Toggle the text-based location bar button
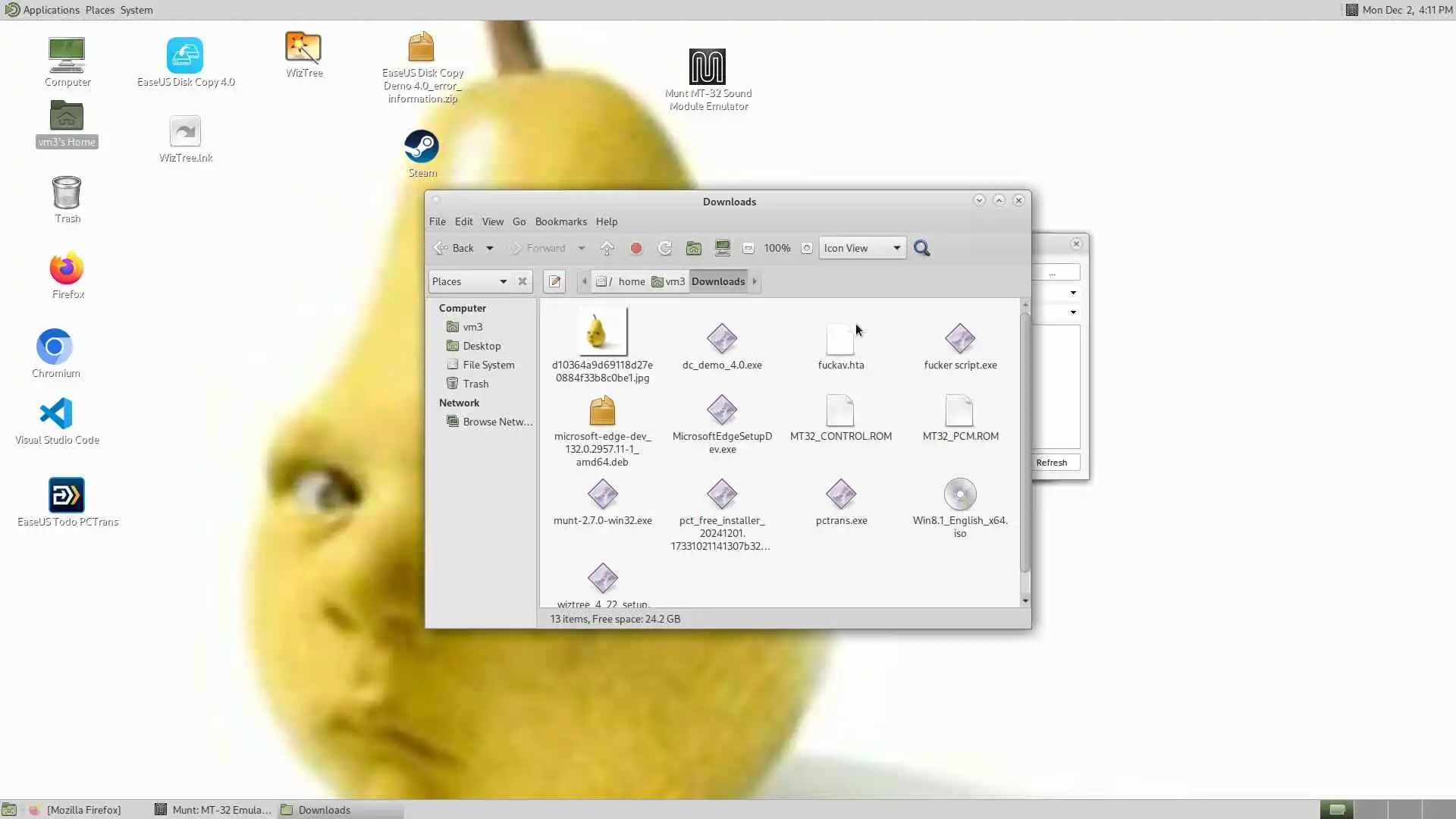This screenshot has height=819, width=1456. tap(554, 281)
